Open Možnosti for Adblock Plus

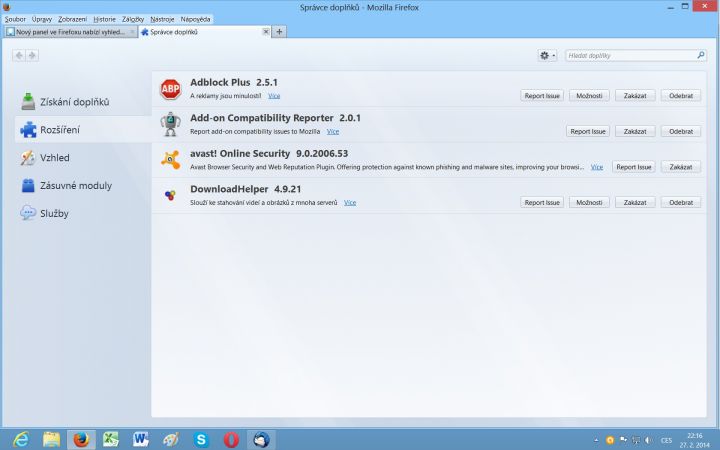coord(589,96)
